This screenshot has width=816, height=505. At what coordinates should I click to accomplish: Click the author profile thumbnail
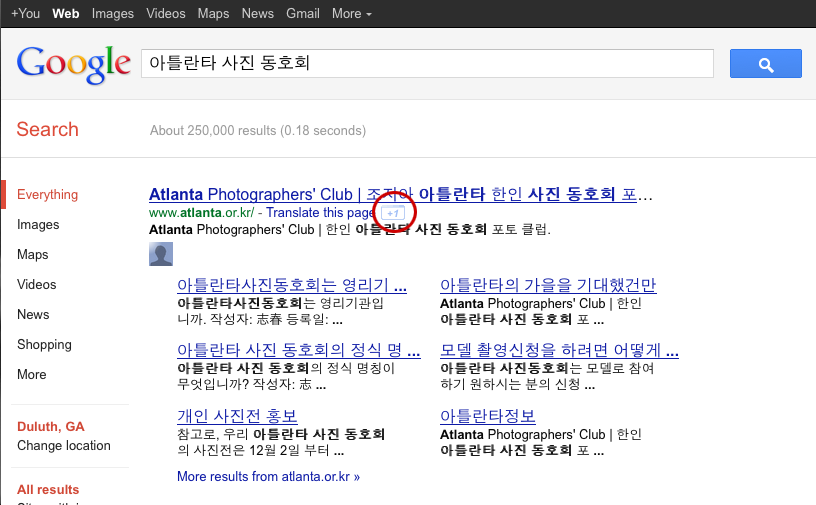tap(161, 255)
